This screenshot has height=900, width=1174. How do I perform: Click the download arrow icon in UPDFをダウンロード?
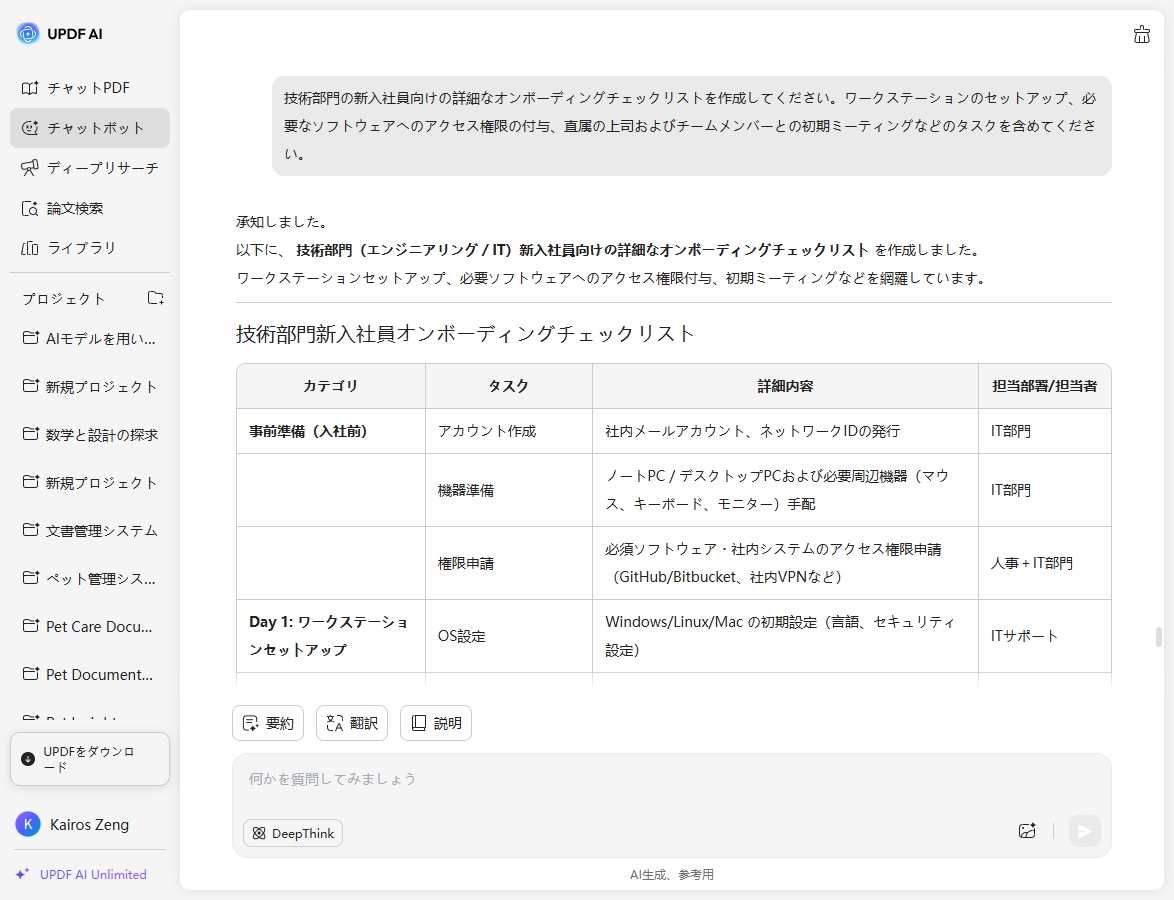pos(28,759)
